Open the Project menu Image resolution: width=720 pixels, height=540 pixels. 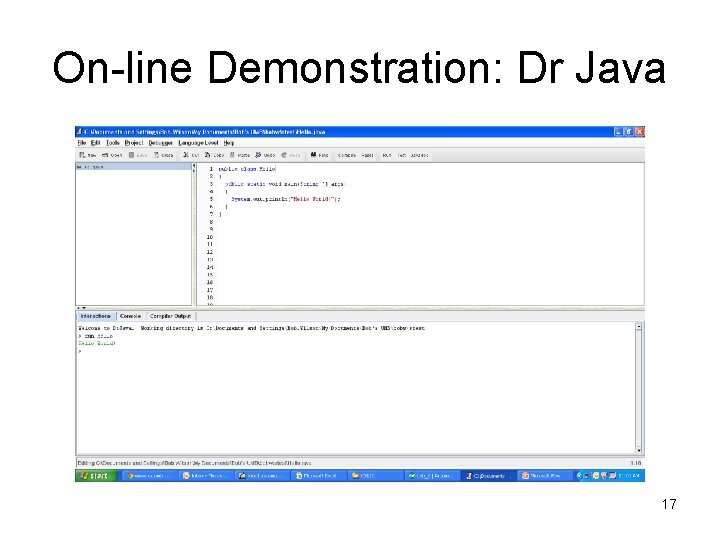(134, 143)
